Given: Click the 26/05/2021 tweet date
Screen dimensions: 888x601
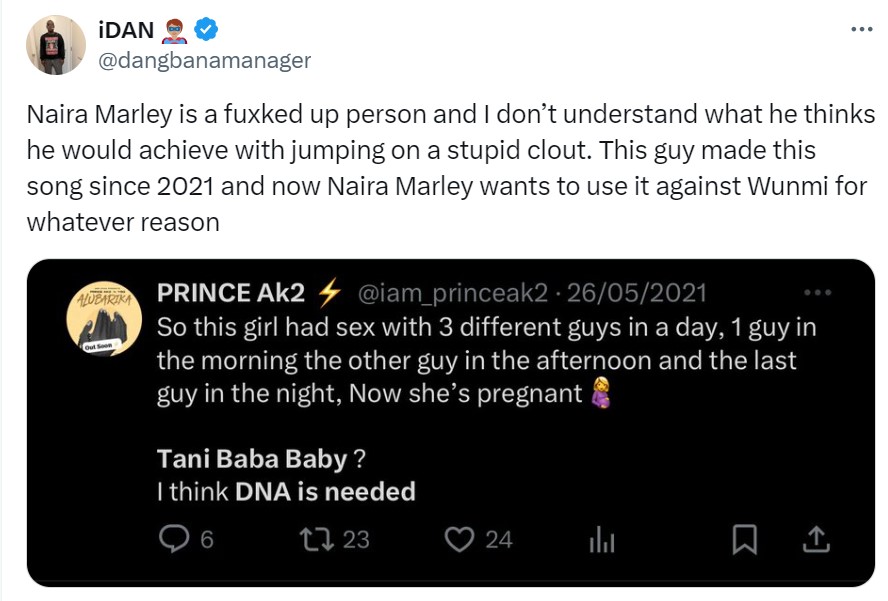Looking at the screenshot, I should point(636,293).
